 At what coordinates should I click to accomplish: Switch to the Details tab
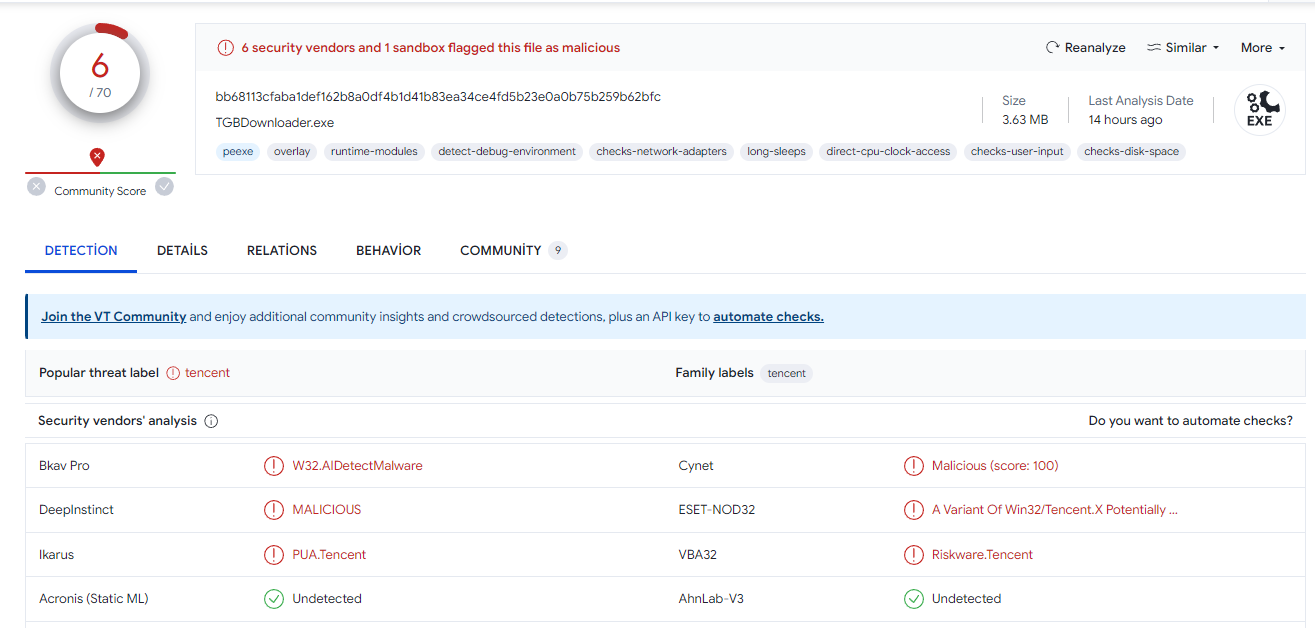pos(182,251)
